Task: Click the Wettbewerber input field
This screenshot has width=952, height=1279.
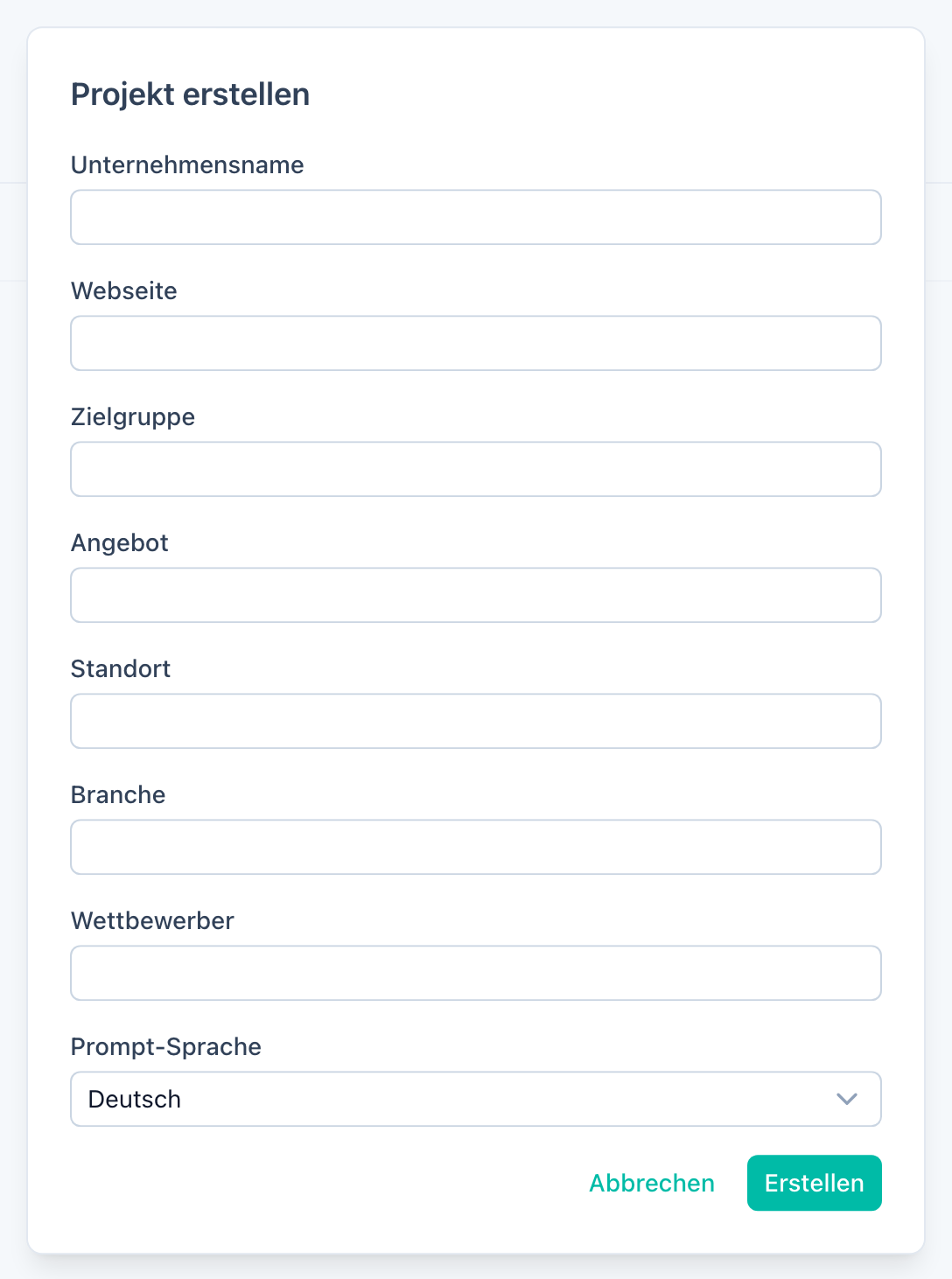Action: [x=475, y=973]
